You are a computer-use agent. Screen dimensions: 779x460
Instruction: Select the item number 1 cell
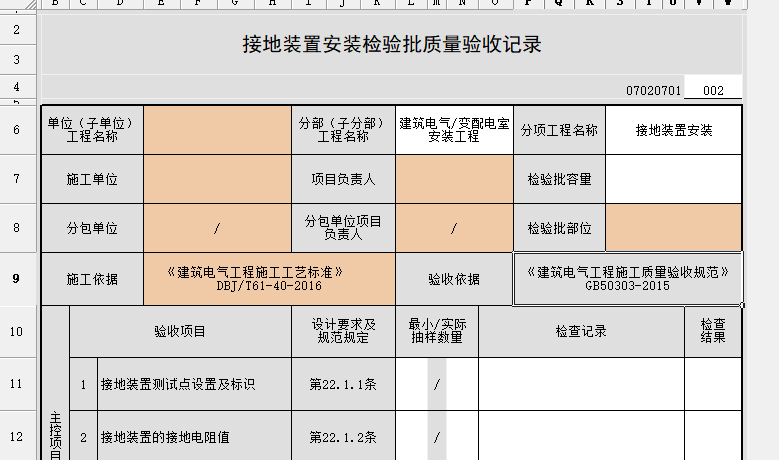[x=83, y=384]
